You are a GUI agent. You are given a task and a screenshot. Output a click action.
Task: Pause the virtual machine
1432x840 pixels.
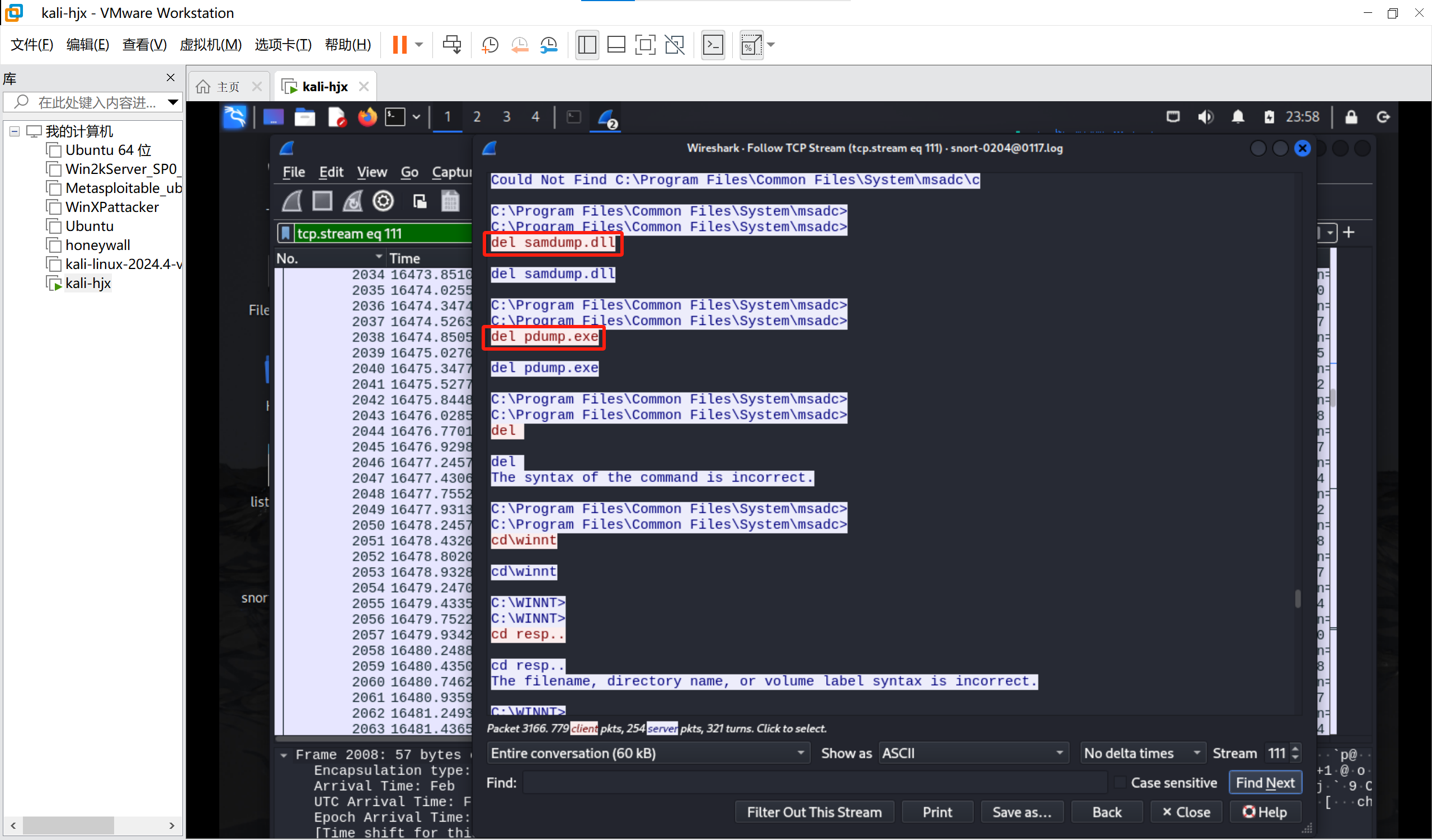coord(399,44)
